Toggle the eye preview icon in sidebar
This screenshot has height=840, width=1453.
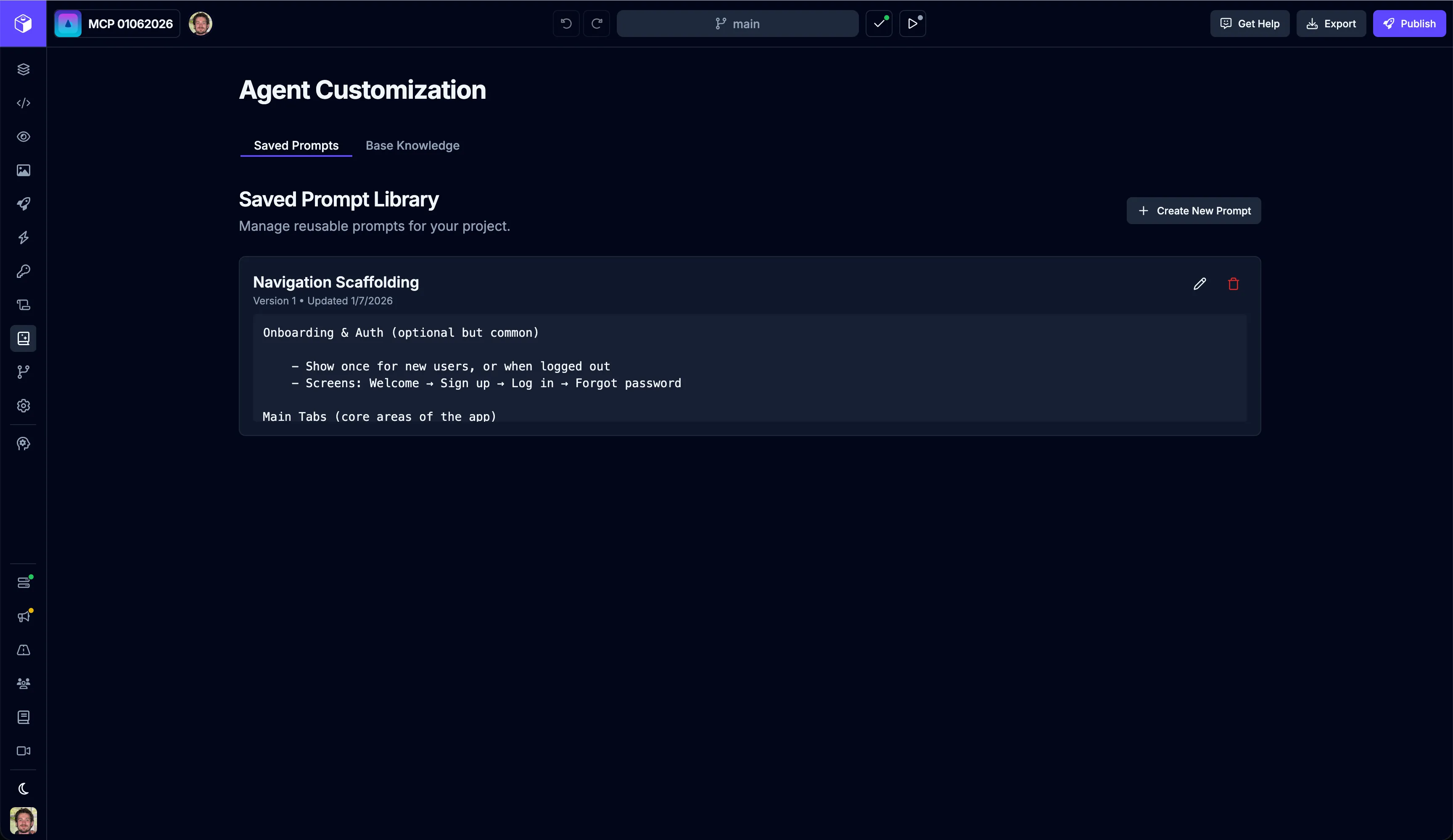pos(23,137)
